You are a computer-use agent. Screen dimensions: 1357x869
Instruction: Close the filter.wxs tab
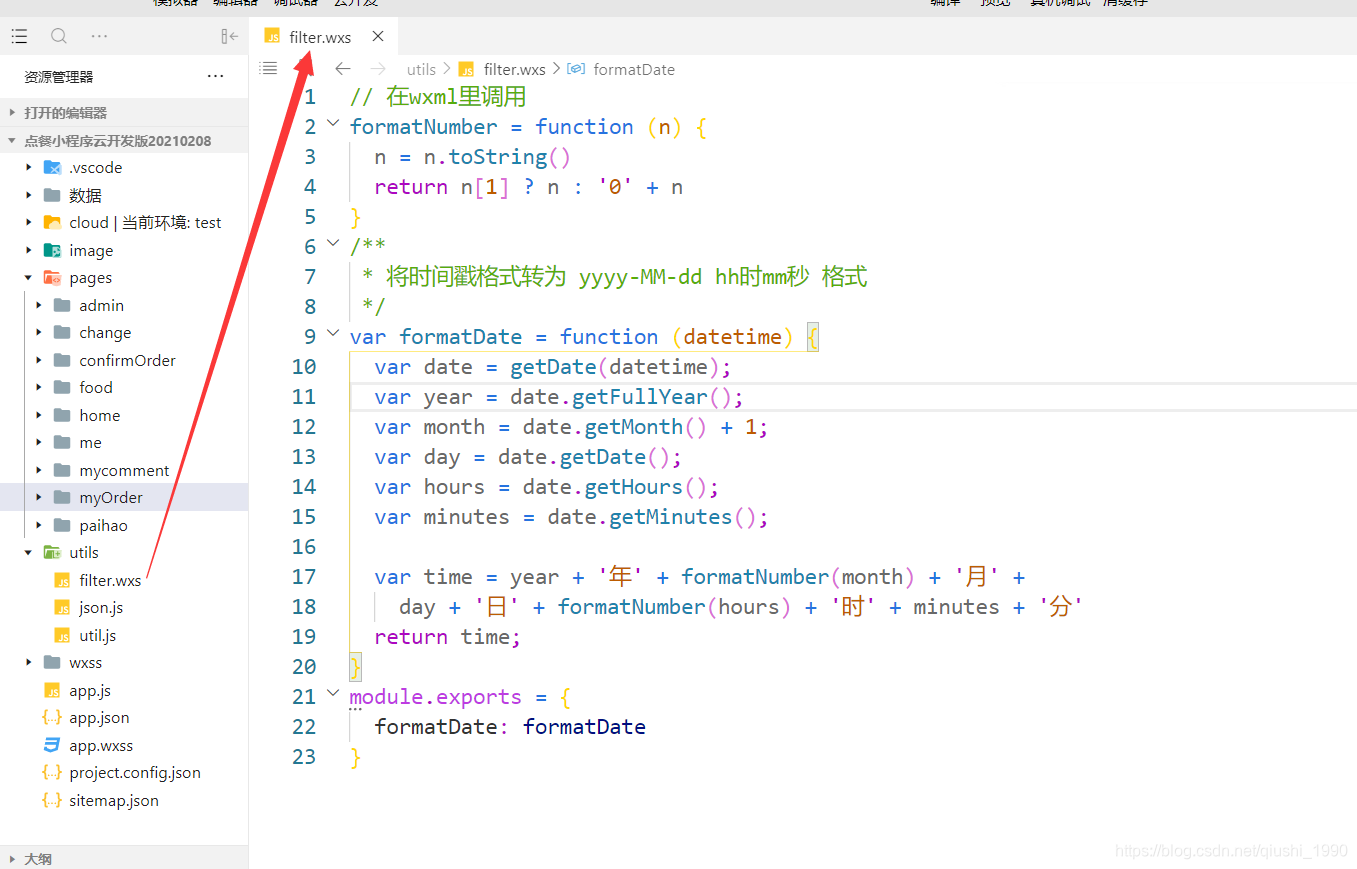[x=378, y=36]
